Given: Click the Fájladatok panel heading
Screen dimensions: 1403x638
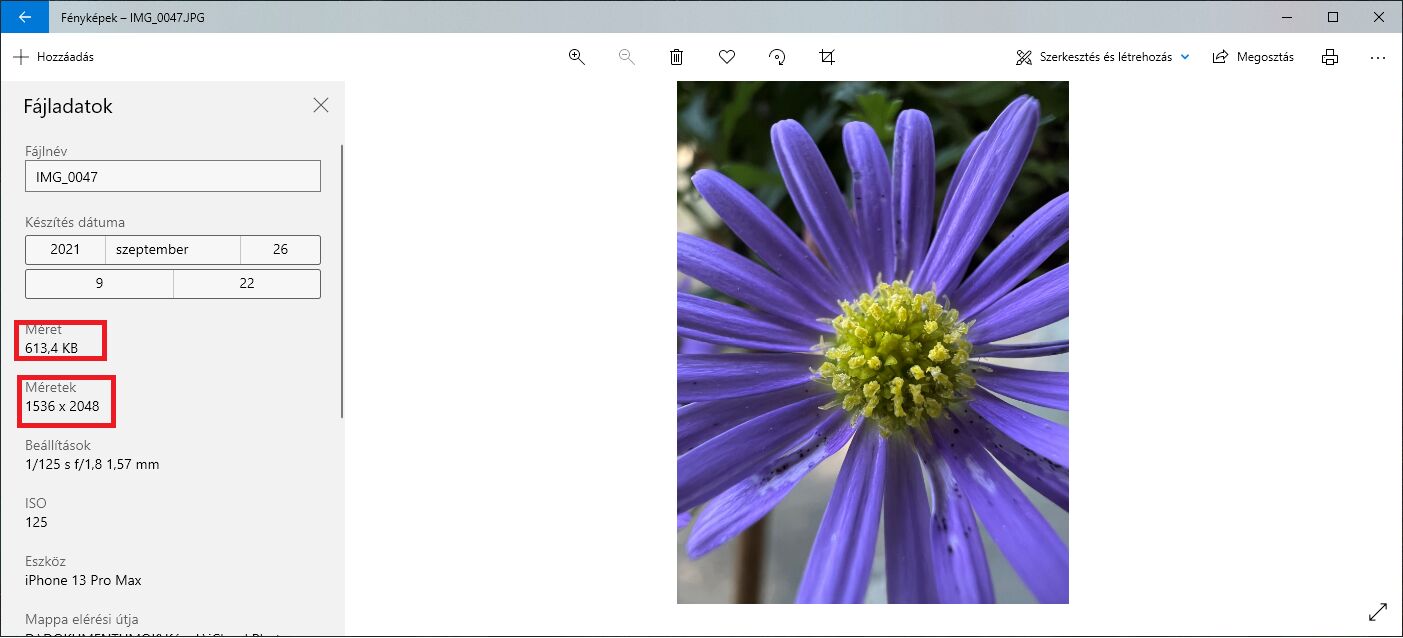Looking at the screenshot, I should click(68, 106).
